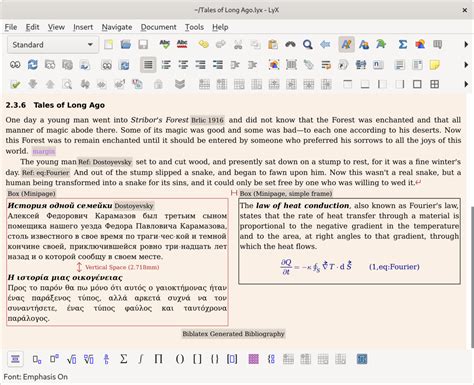This screenshot has height=385, width=474.
Task: Toggle the highlighted default paragraph alignment
Action: click(x=148, y=65)
